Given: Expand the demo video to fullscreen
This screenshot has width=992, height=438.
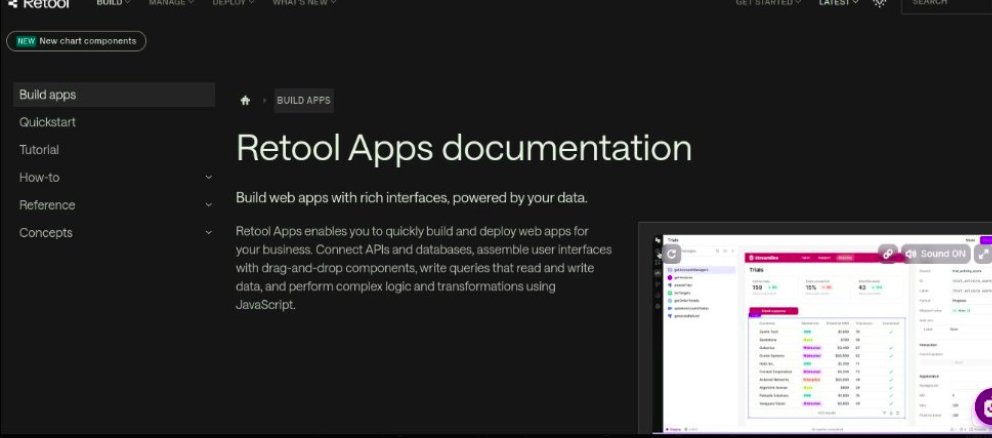Looking at the screenshot, I should pyautogui.click(x=983, y=254).
